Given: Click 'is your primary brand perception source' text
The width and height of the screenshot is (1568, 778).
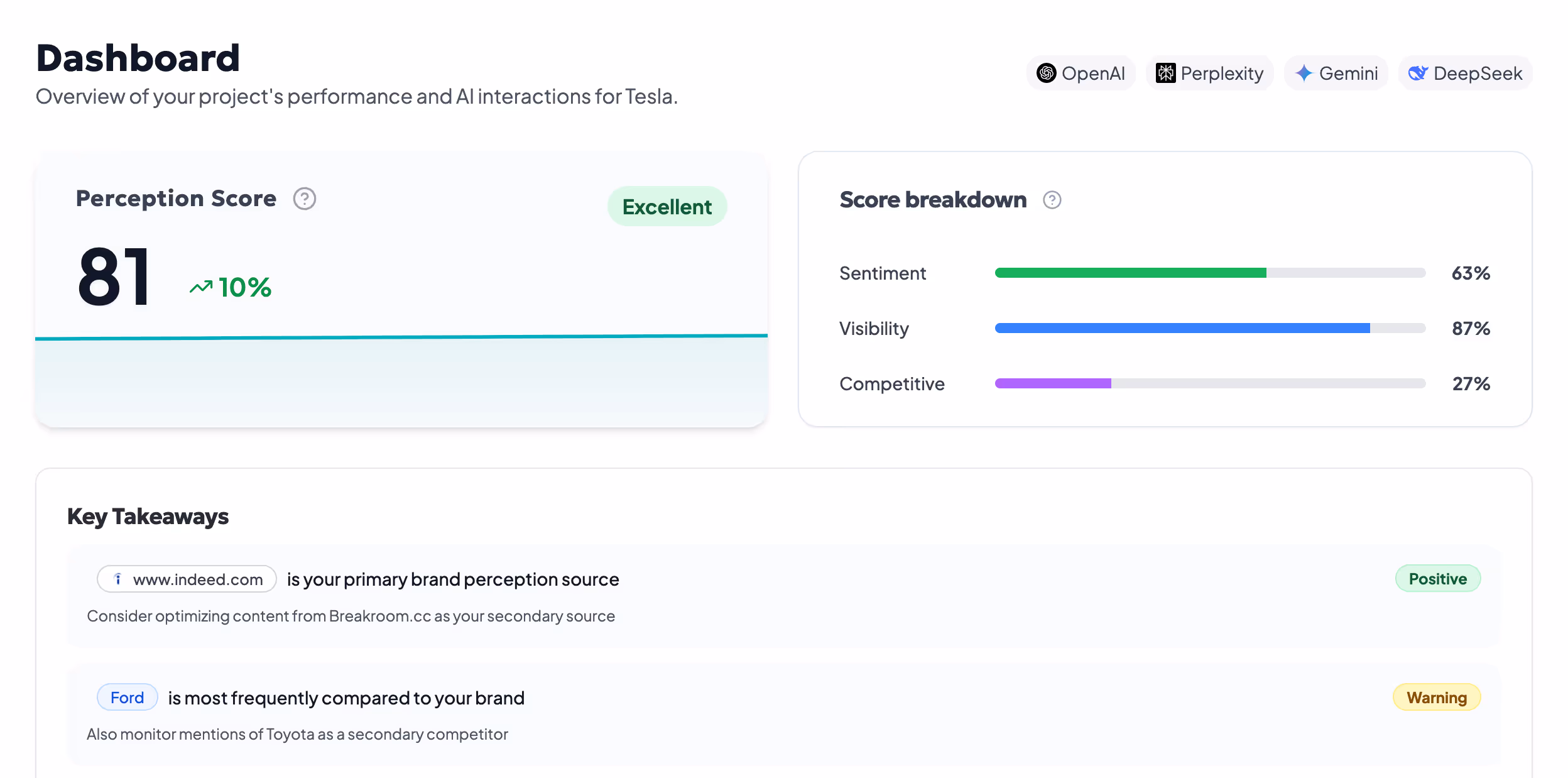Looking at the screenshot, I should click(453, 579).
